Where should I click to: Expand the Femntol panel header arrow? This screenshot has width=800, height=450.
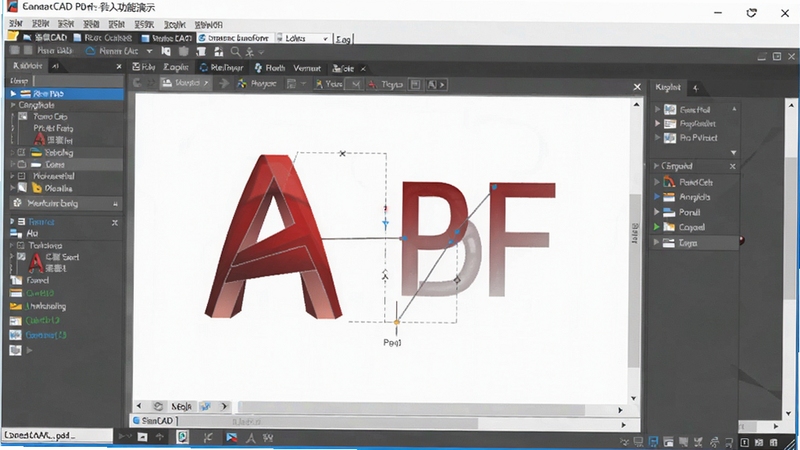point(12,222)
